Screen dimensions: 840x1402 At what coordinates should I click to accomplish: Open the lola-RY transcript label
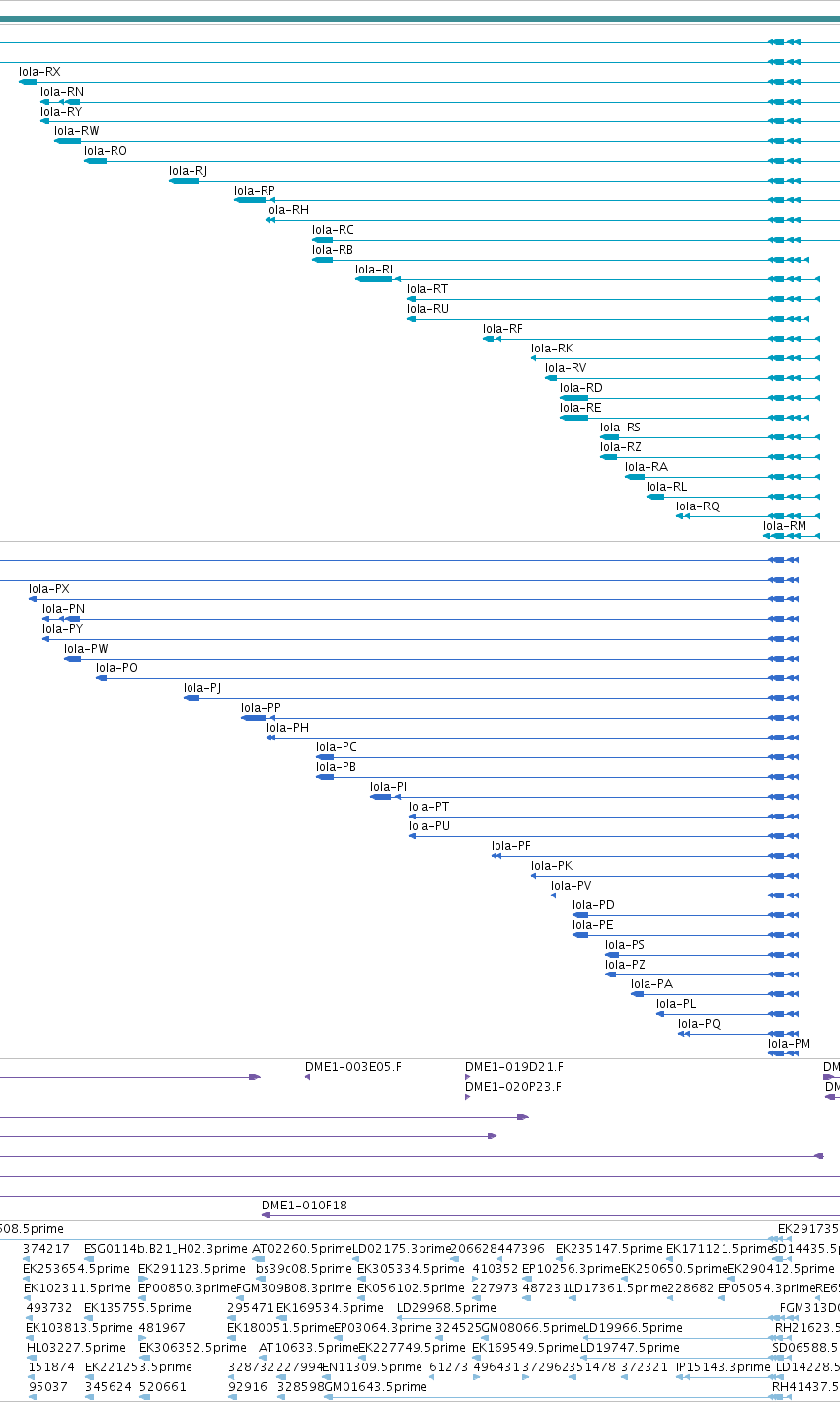(61, 112)
